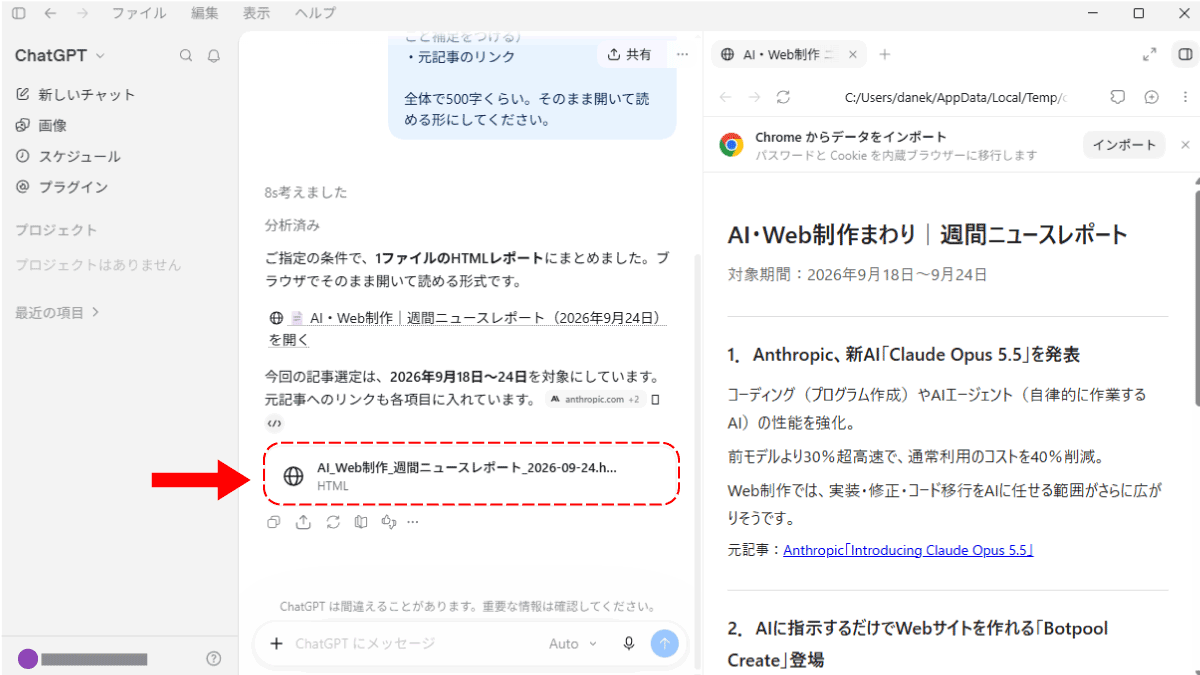Open Anthropic Introducing Claude Opus 5.5 link
The height and width of the screenshot is (675, 1200).
908,550
